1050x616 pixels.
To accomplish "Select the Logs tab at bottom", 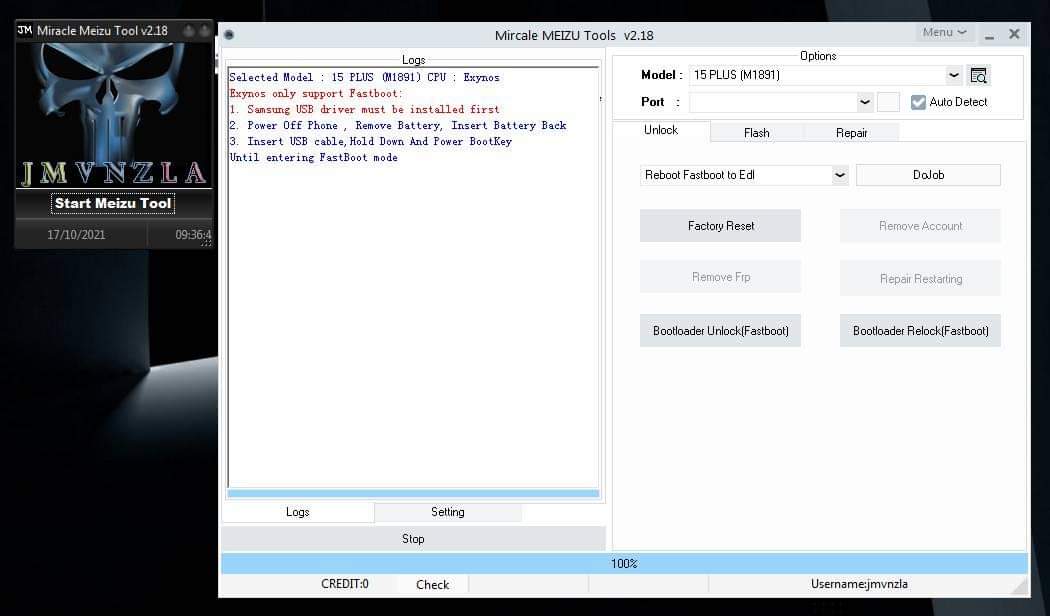I will pos(298,512).
